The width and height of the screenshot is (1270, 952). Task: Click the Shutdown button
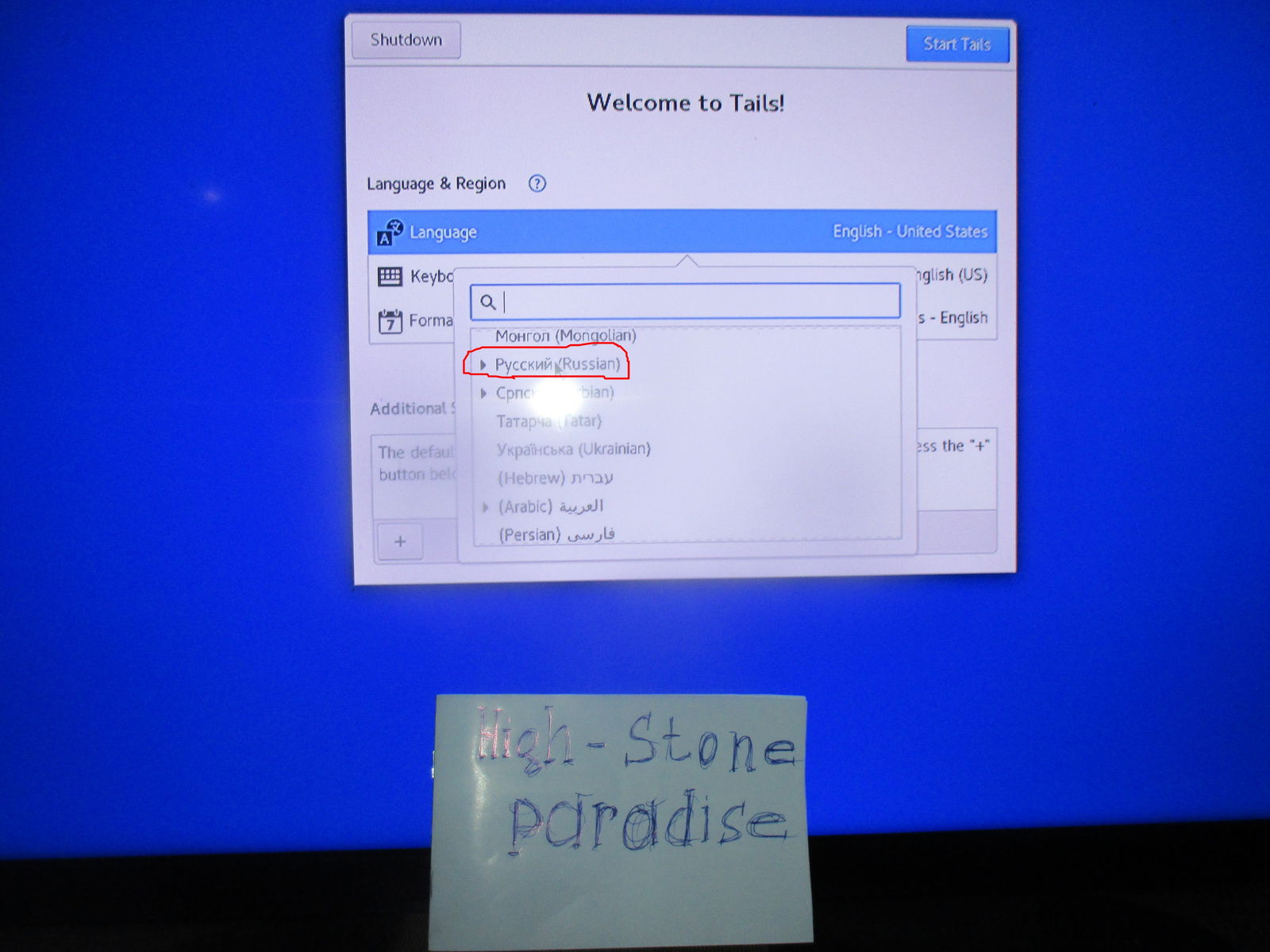point(406,40)
